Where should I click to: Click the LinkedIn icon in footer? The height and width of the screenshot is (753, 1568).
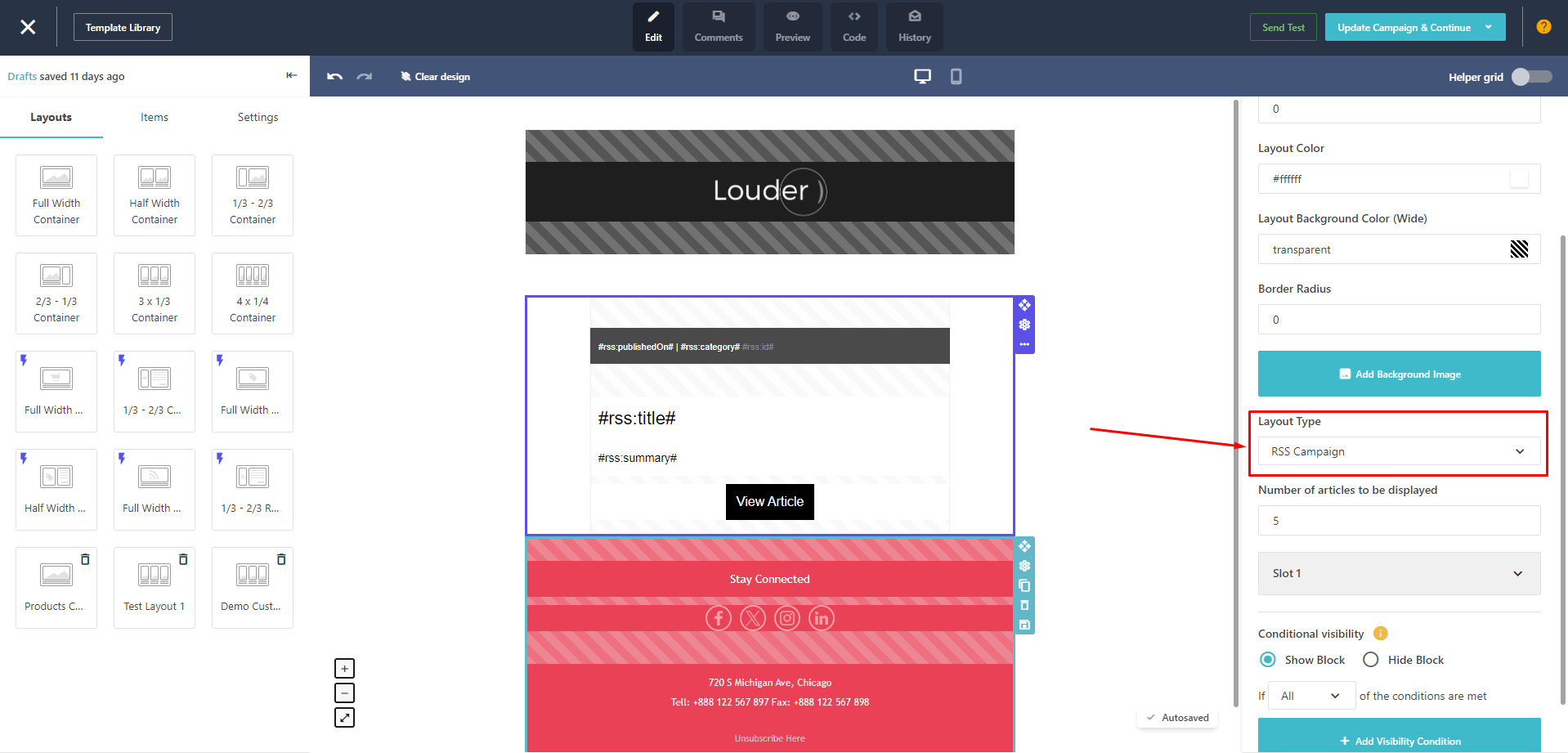pos(822,618)
